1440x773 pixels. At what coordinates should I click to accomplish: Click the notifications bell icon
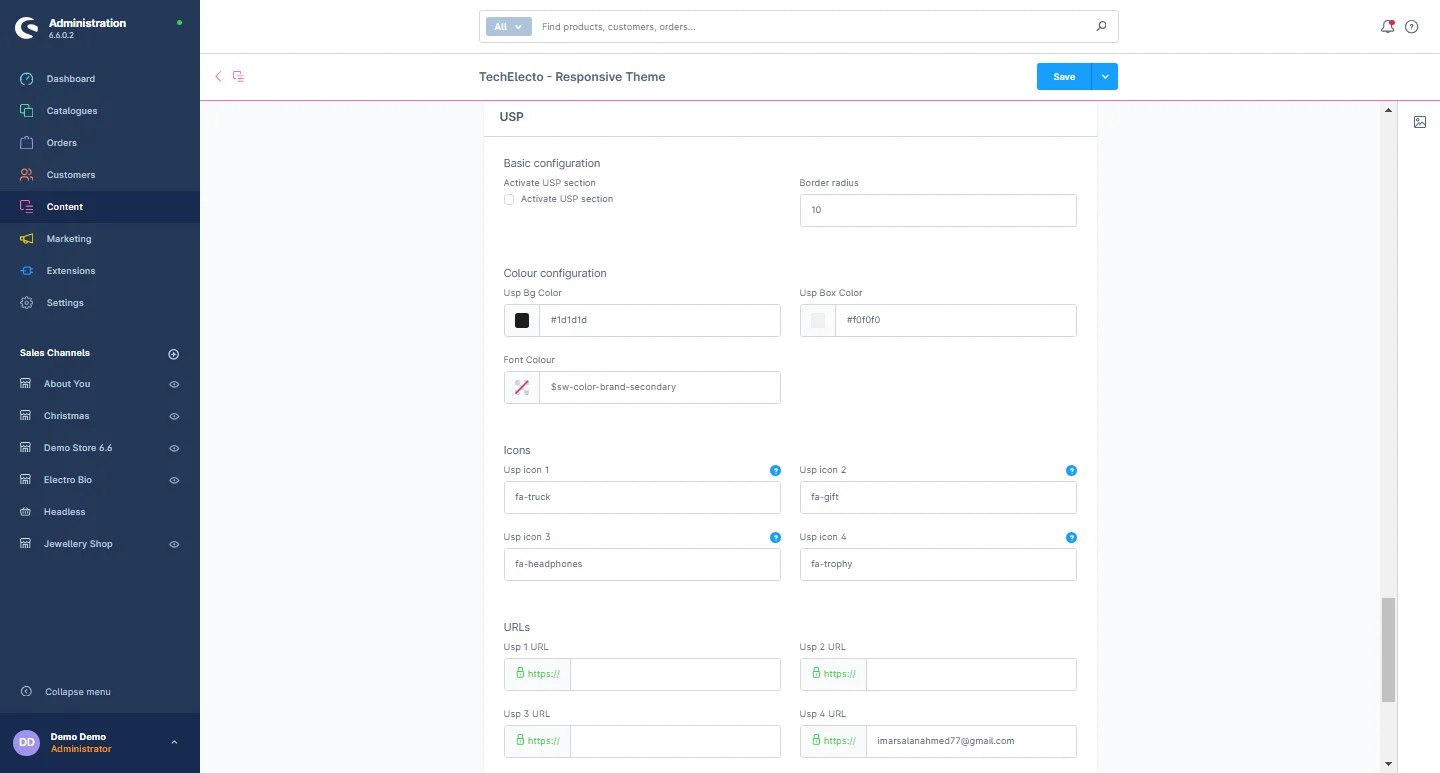pos(1387,27)
